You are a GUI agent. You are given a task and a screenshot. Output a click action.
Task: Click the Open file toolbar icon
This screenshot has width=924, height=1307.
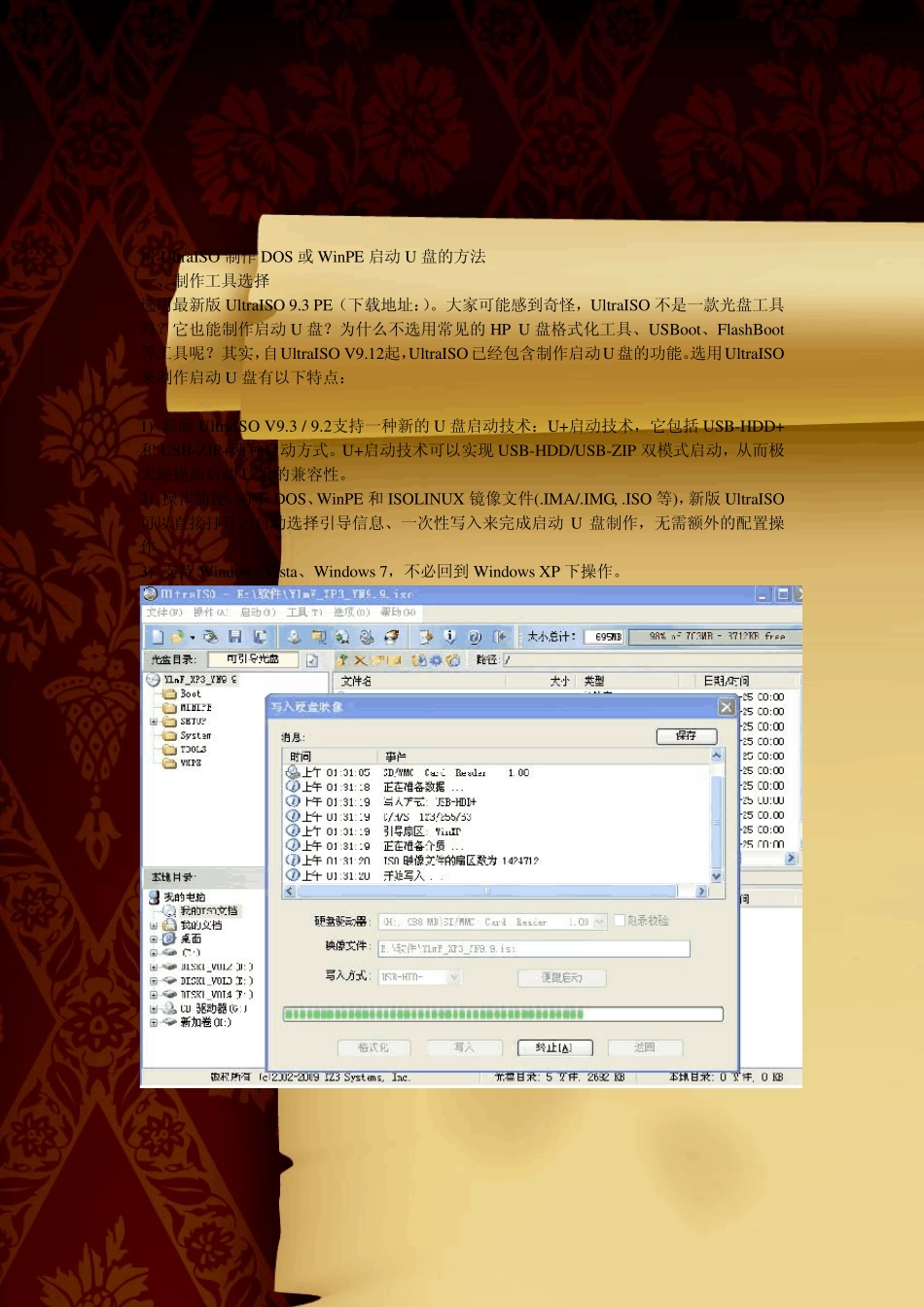pyautogui.click(x=178, y=637)
